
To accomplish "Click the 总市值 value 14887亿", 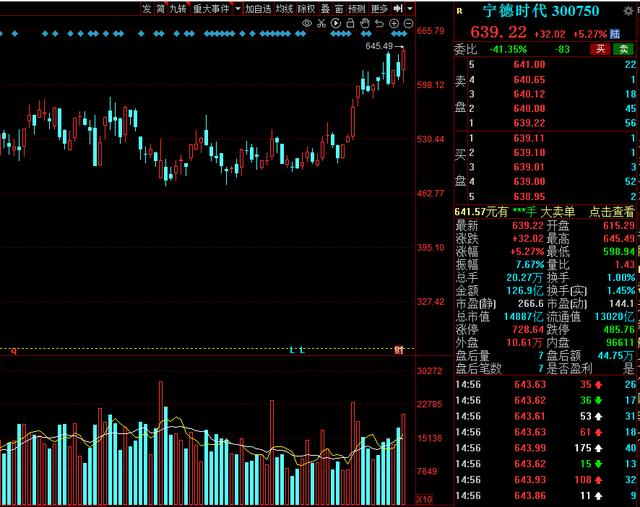I will (x=523, y=317).
